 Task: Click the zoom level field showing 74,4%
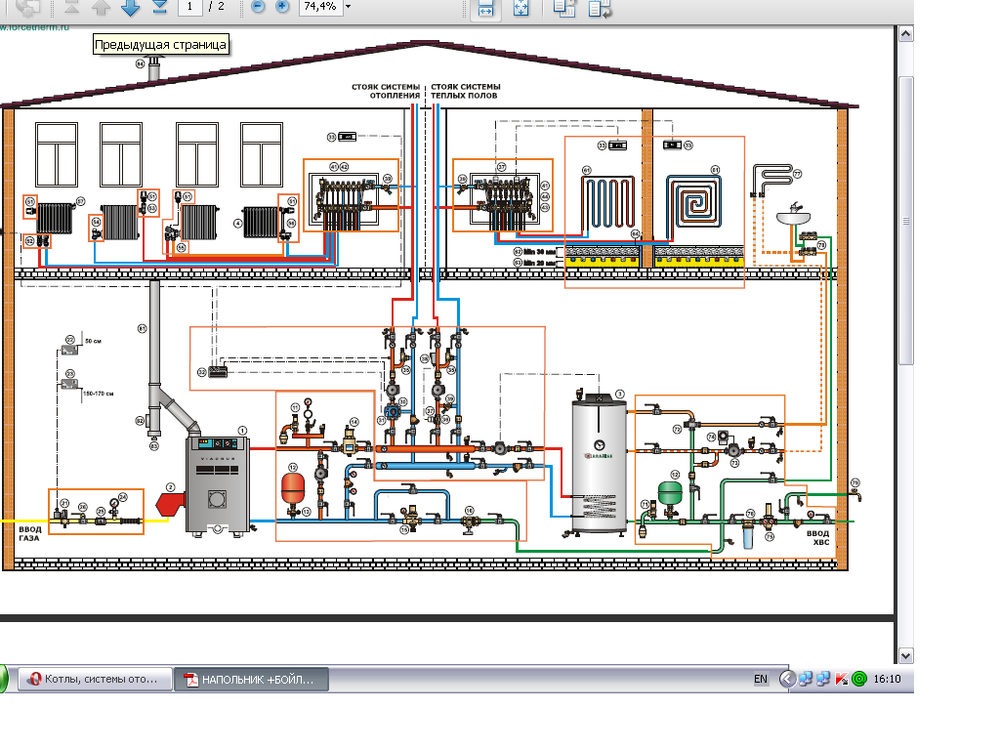tap(318, 7)
